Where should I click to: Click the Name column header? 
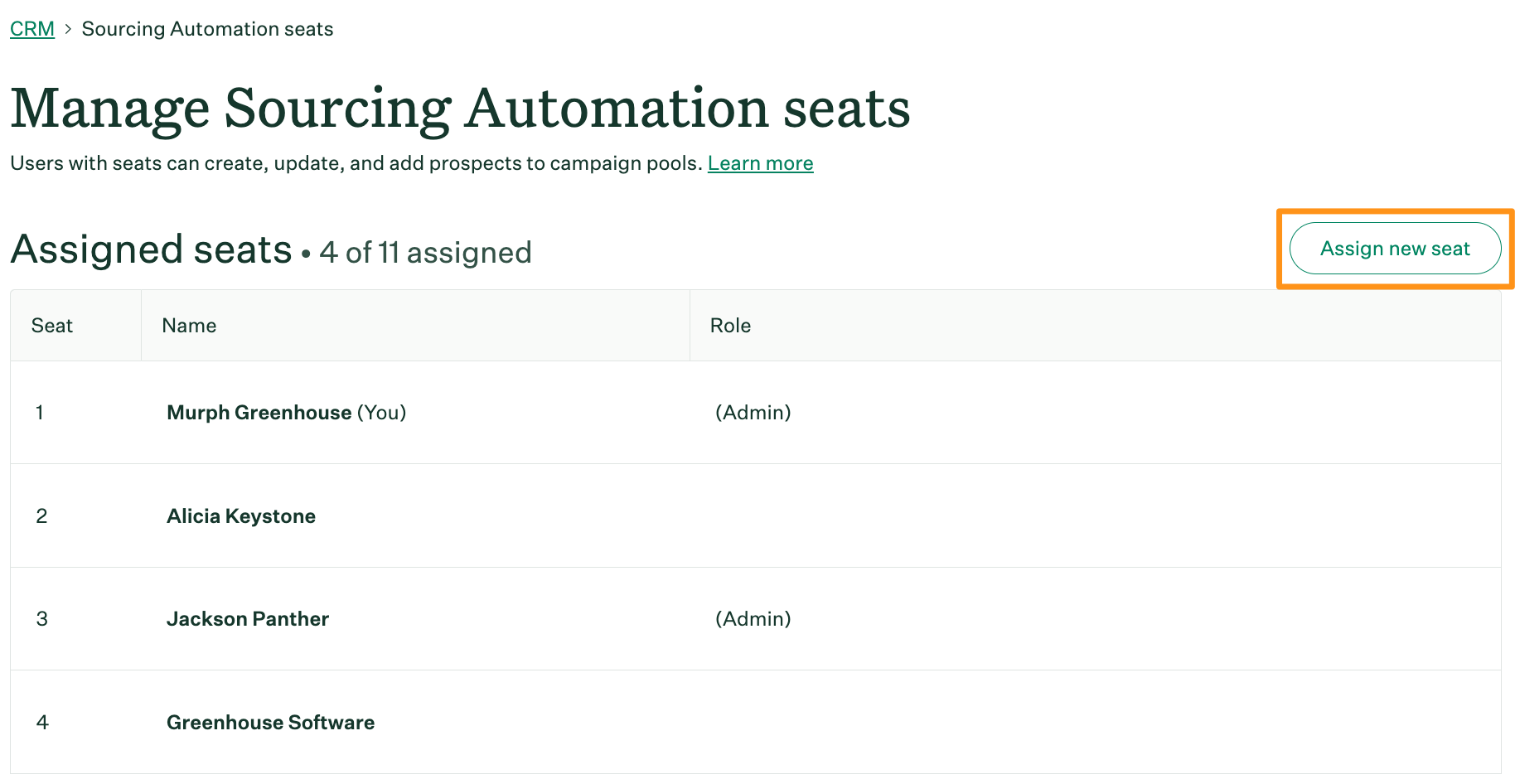188,325
